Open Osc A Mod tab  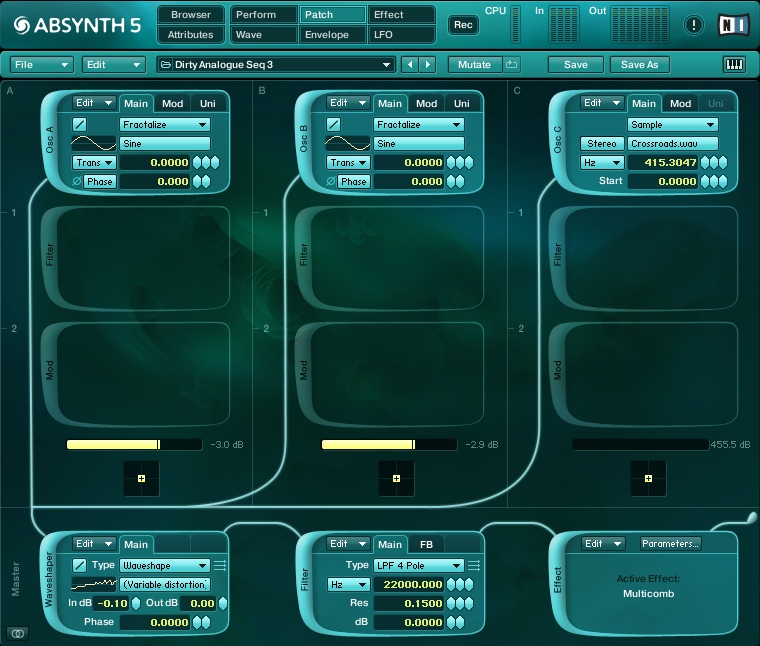tap(173, 103)
